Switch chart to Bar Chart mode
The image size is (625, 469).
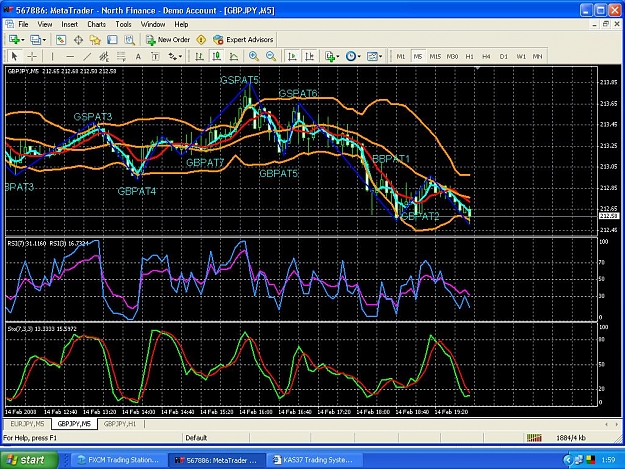click(x=199, y=57)
